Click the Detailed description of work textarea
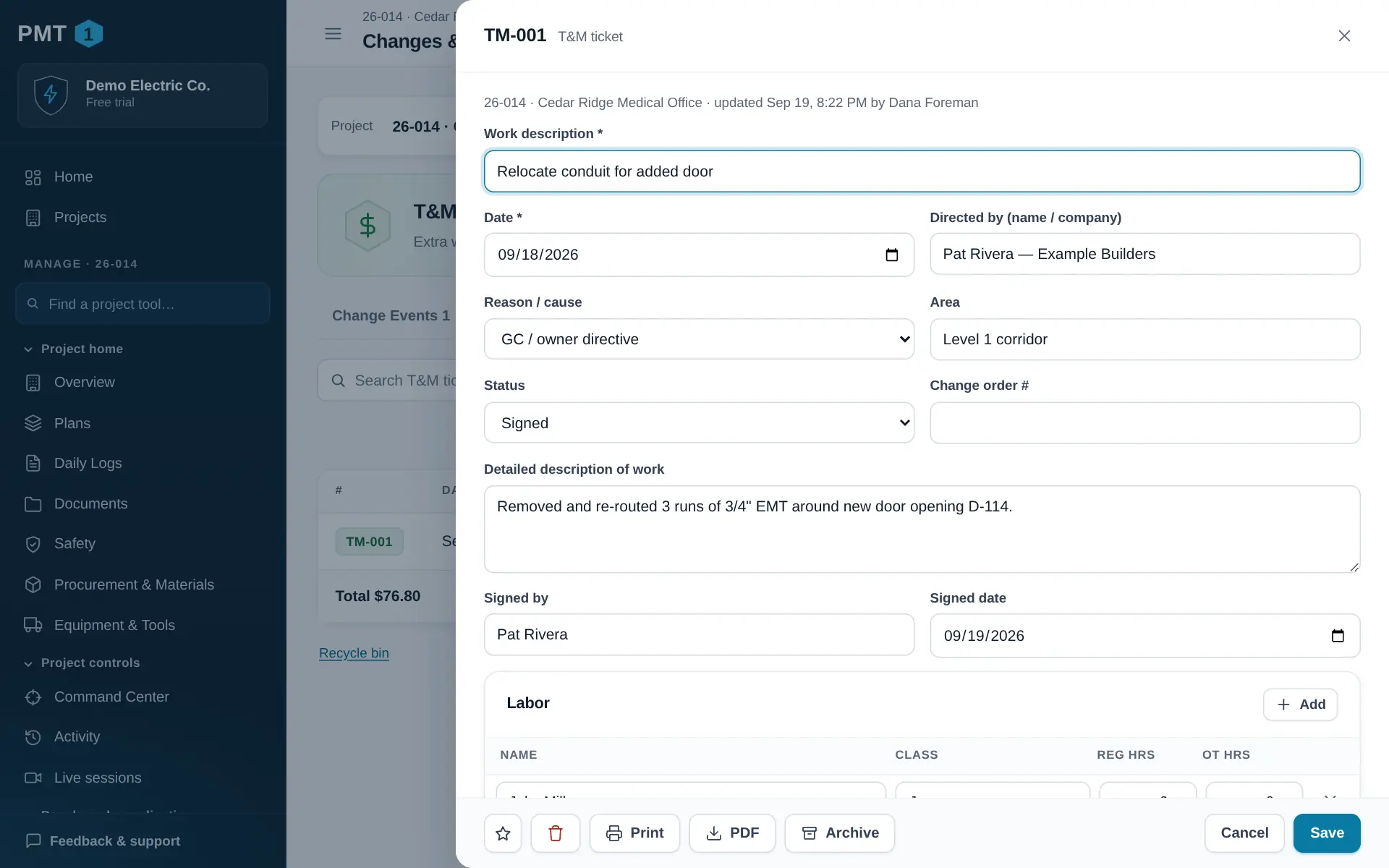The image size is (1389, 868). point(922,529)
